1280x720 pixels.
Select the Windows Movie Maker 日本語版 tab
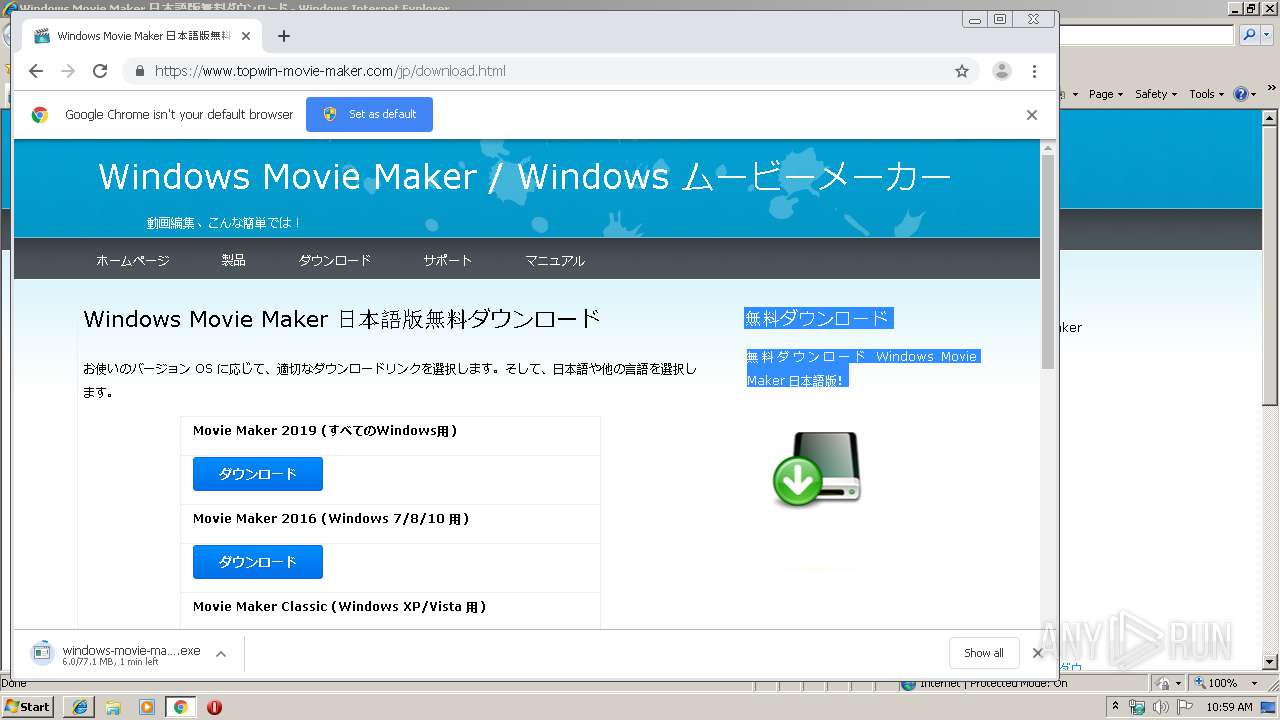point(140,36)
